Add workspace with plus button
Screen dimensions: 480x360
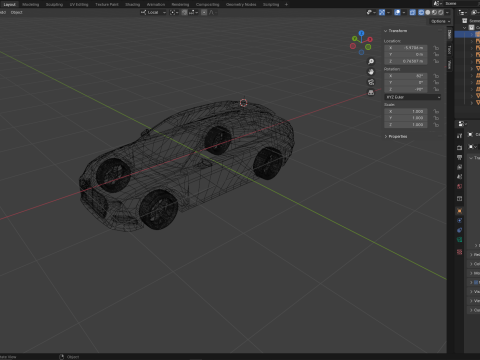286,4
